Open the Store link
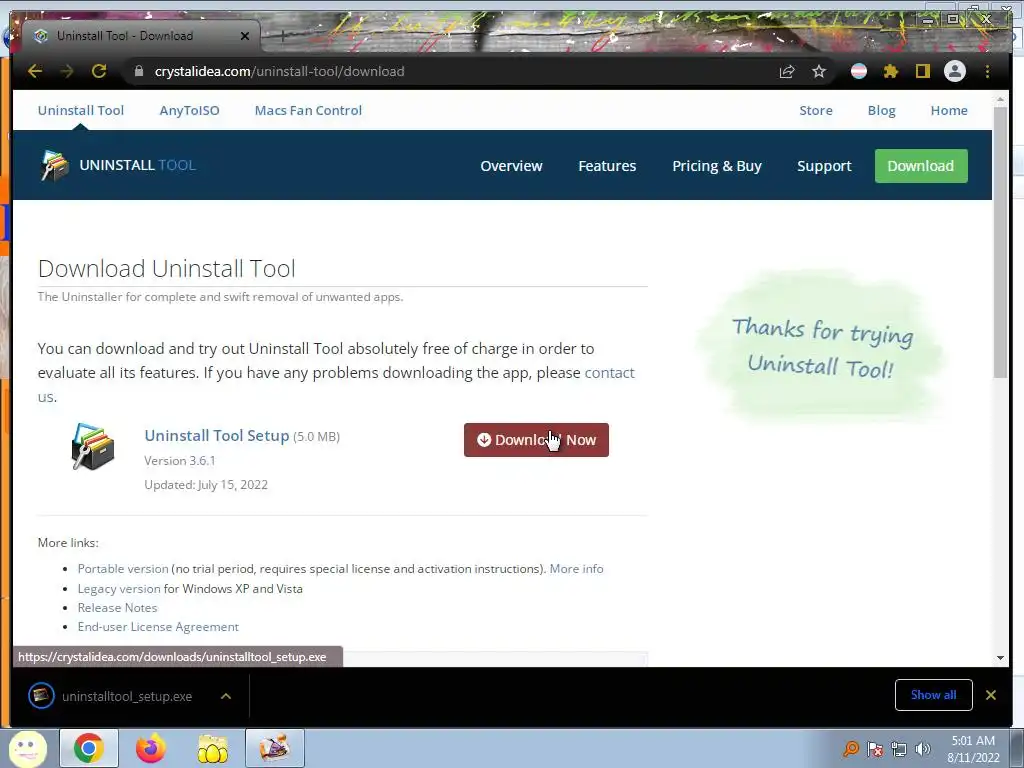 816,110
